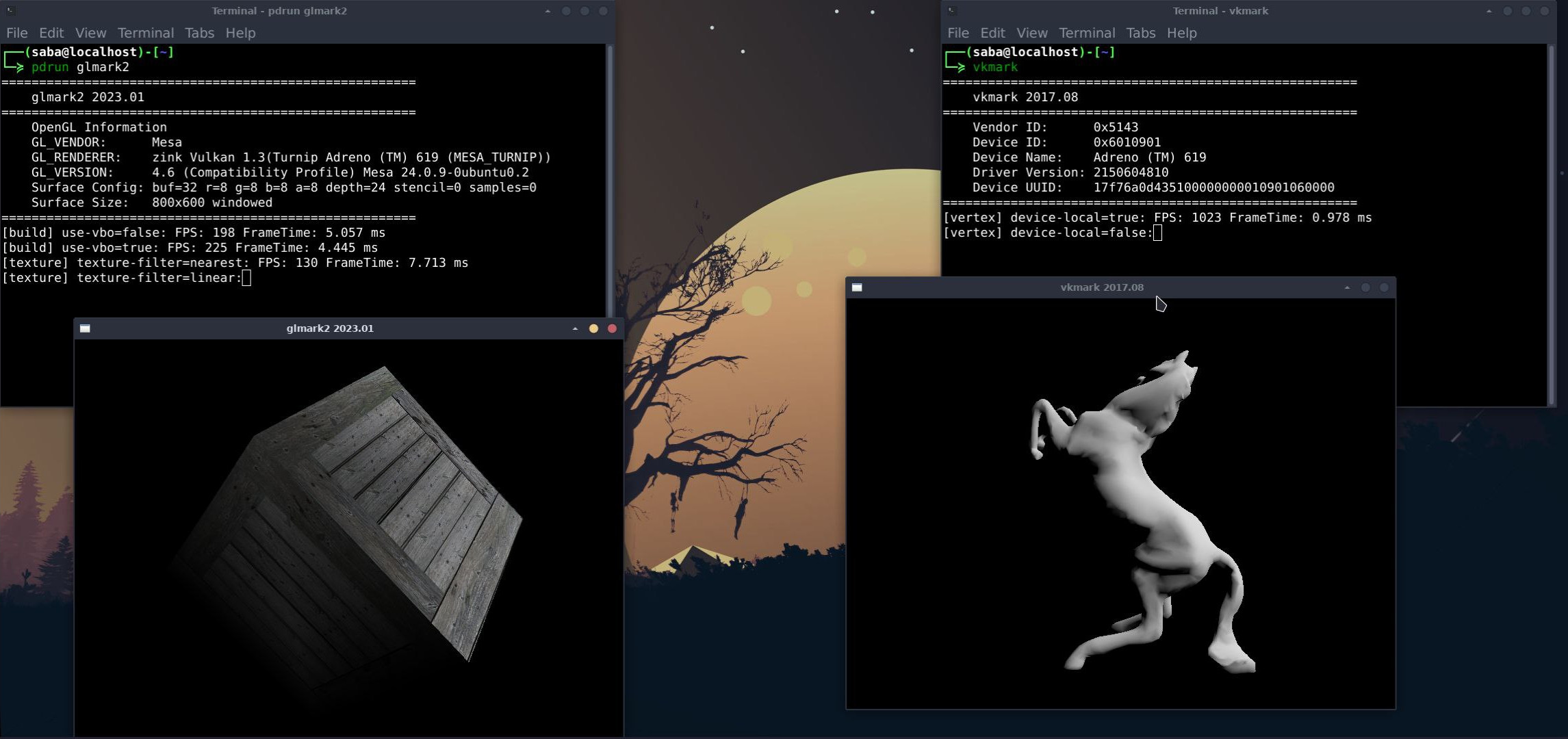
Task: Close the vkmark terminal window
Action: 1544,11
